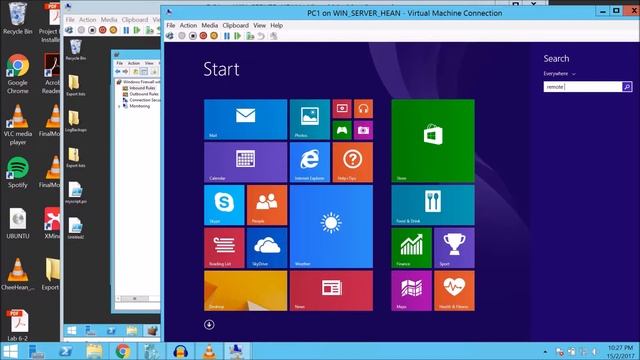
Task: Open Help menu in PC1 window
Action: tap(276, 25)
